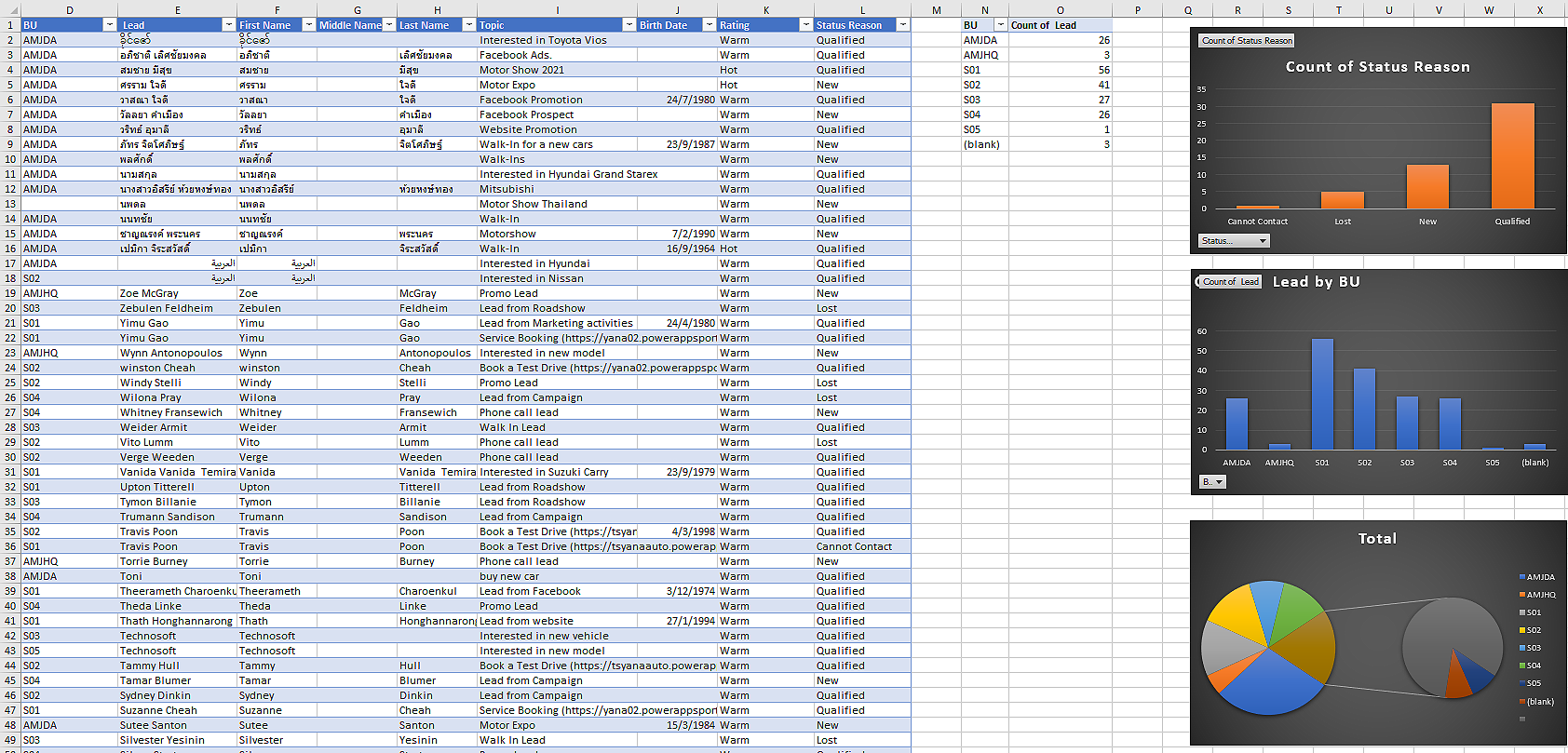Click the orange Qualified bar in chart
Screen dimensions: 1568x753
1512,156
